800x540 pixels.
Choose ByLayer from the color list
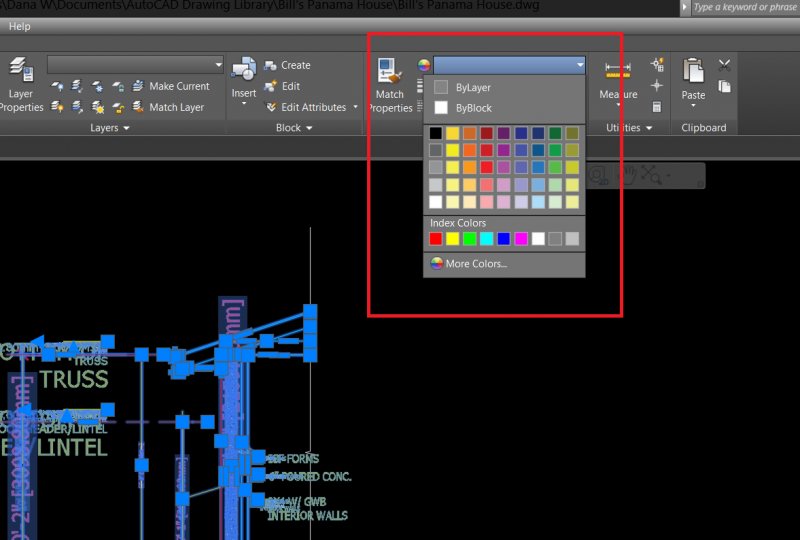(473, 88)
